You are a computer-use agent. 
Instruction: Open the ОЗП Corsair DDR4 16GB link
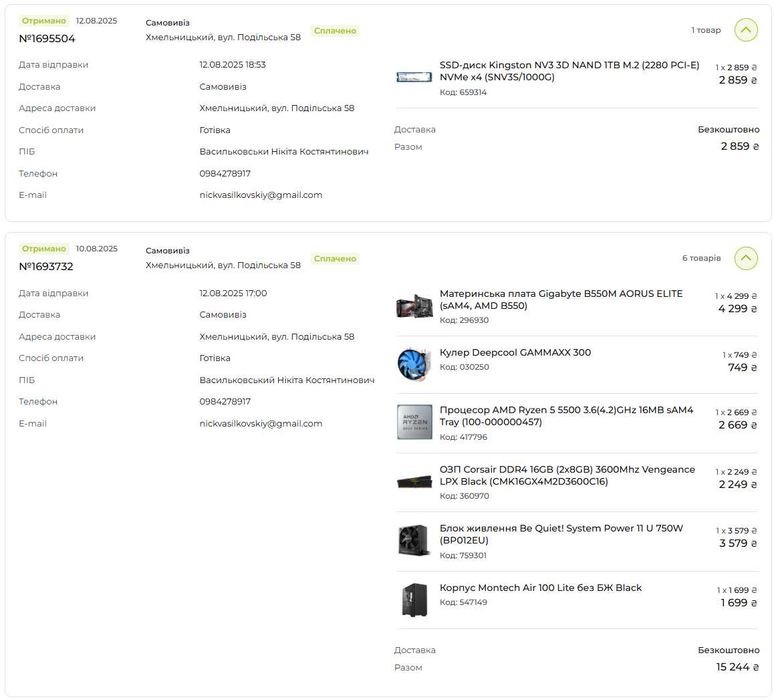click(567, 475)
